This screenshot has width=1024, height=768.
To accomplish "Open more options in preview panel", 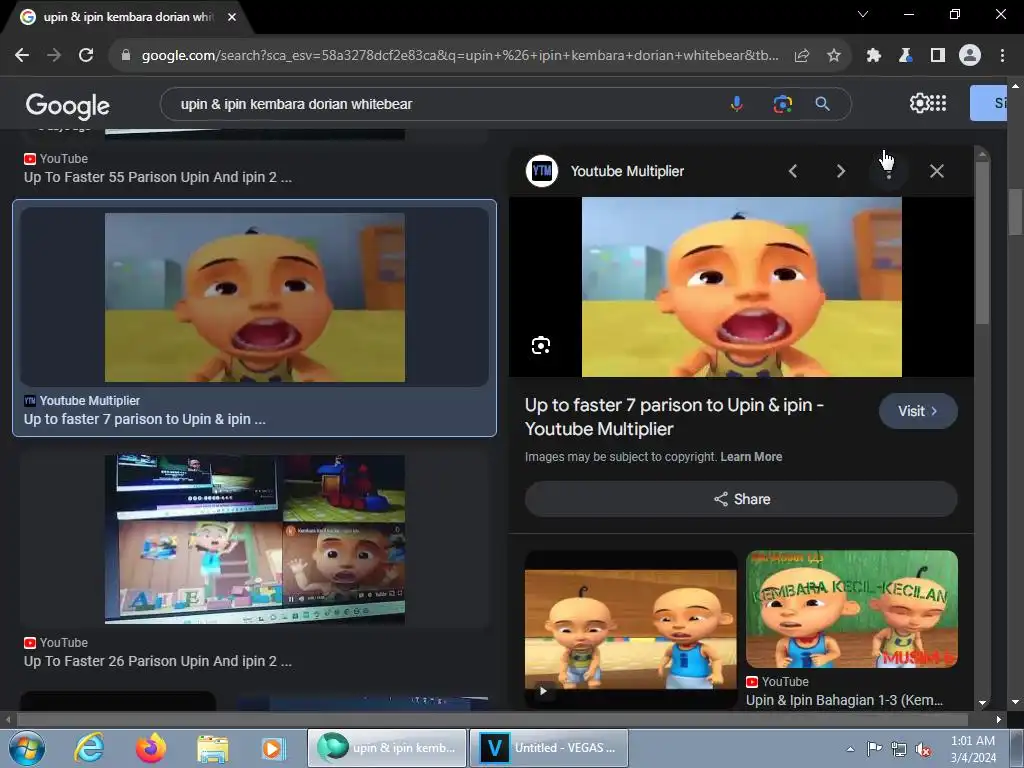I will (888, 171).
